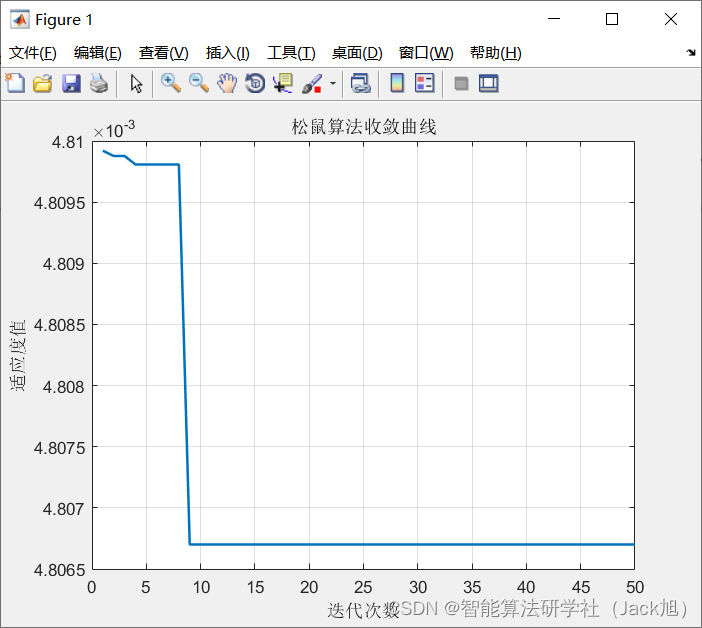
Task: Print the figure using the printer icon
Action: (x=99, y=83)
